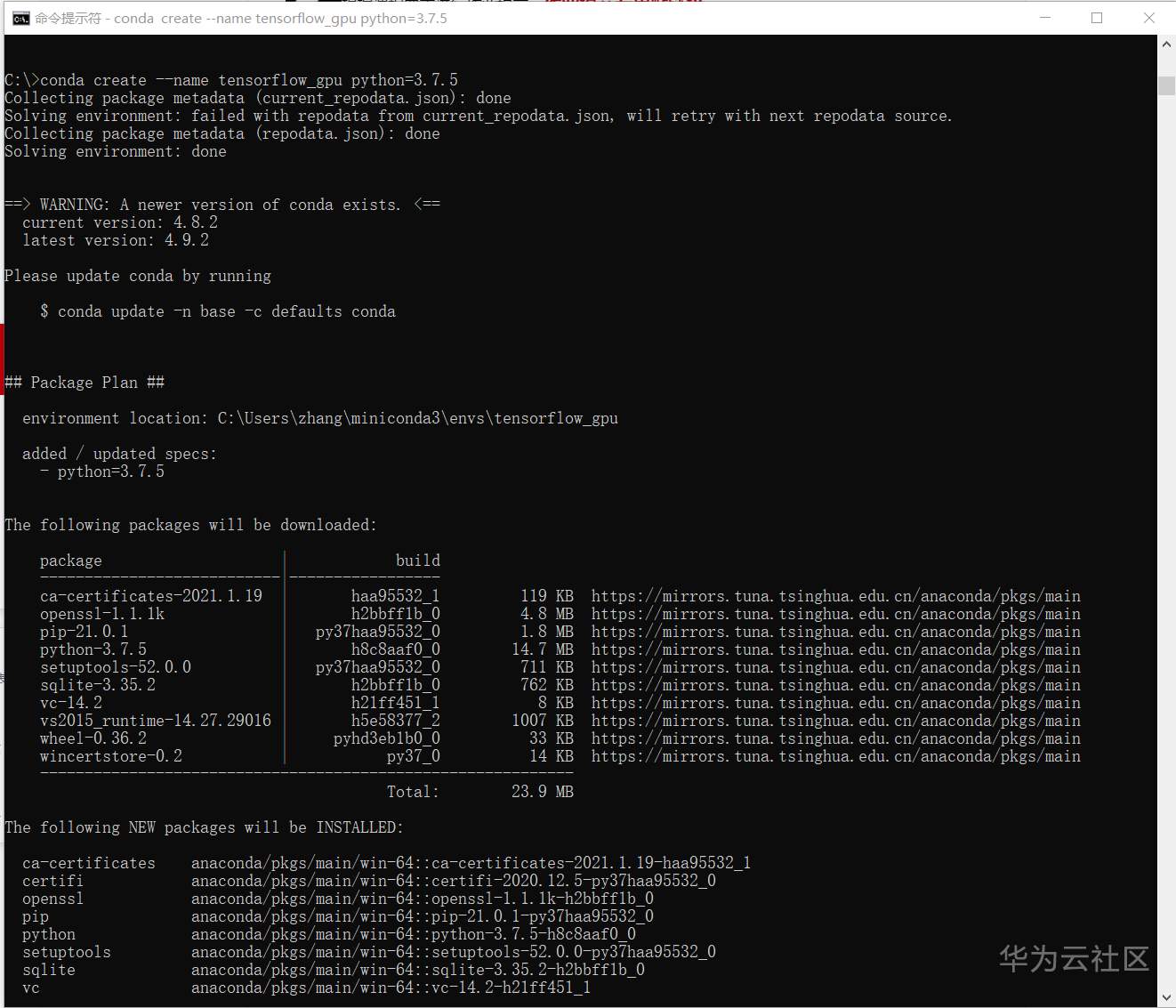Click the 'certifi-2020.12.5-py37haa95532_0' install path
The height and width of the screenshot is (1008, 1176).
[x=454, y=881]
